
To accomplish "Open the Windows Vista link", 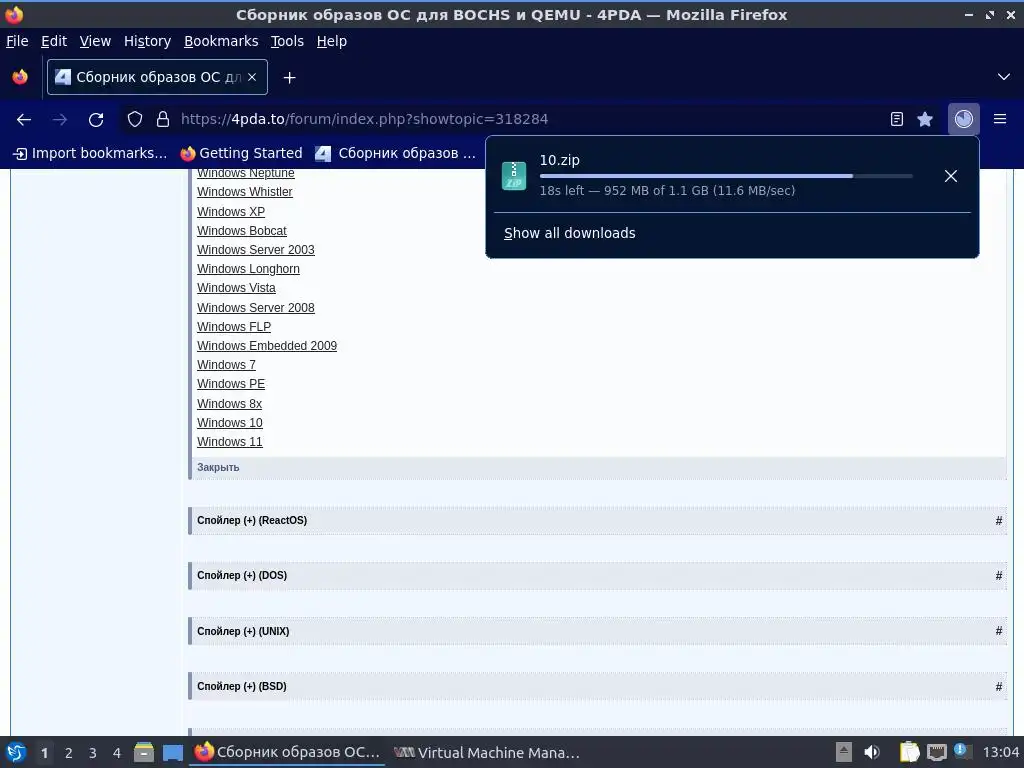I will [236, 287].
